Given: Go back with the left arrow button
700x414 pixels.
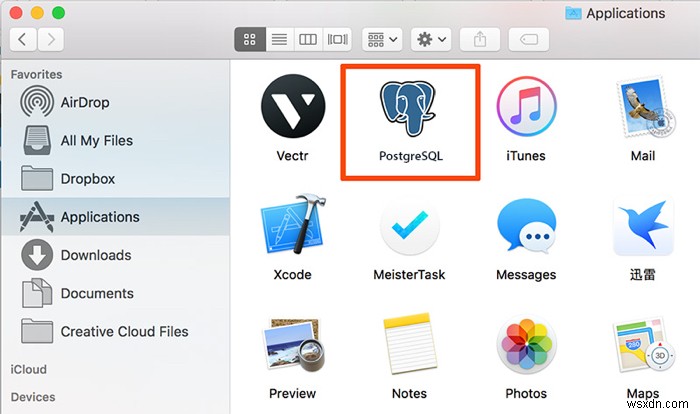Looking at the screenshot, I should point(23,39).
